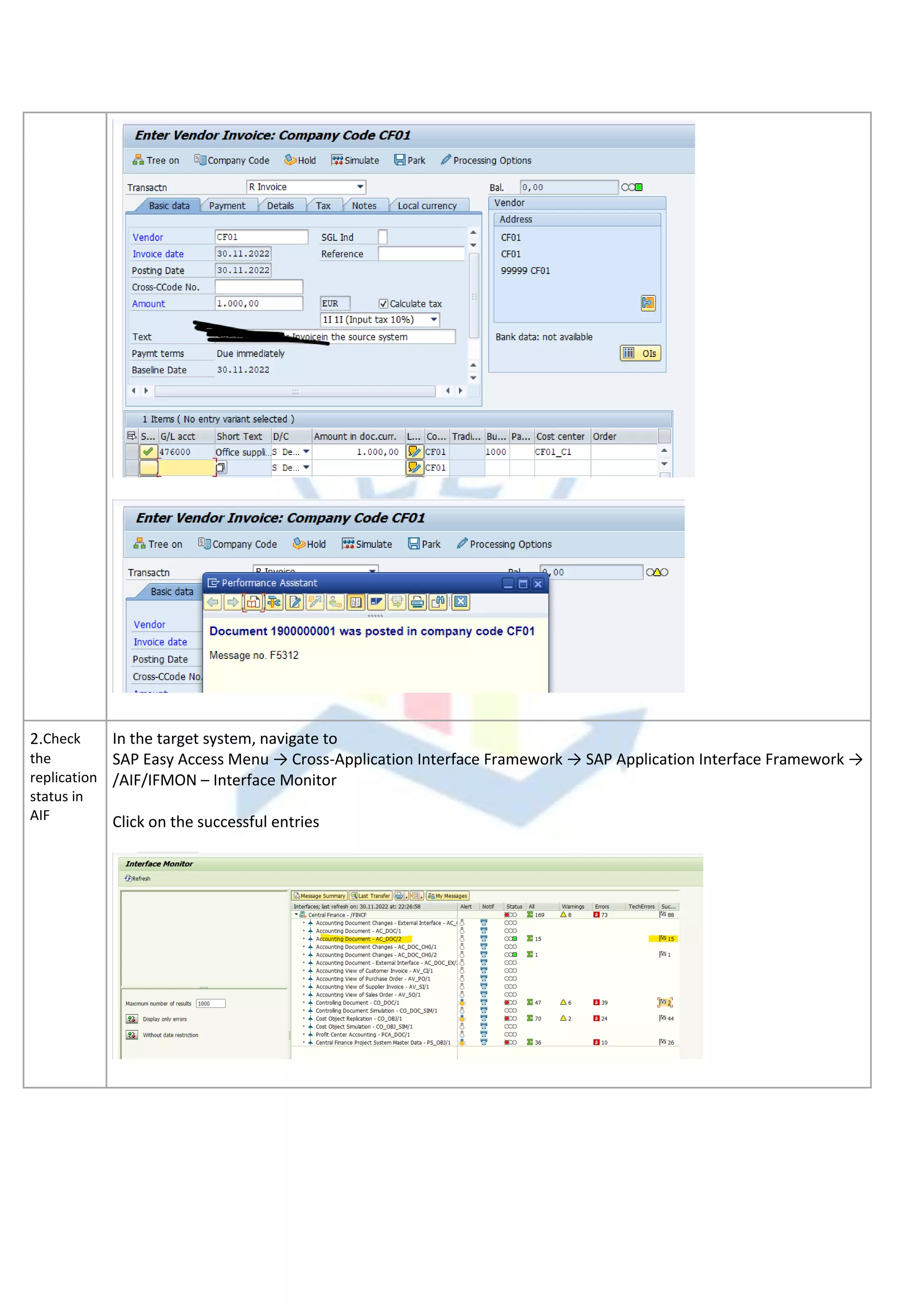The image size is (924, 1307).
Task: Open D/C dropdown on the empty second row
Action: (306, 468)
